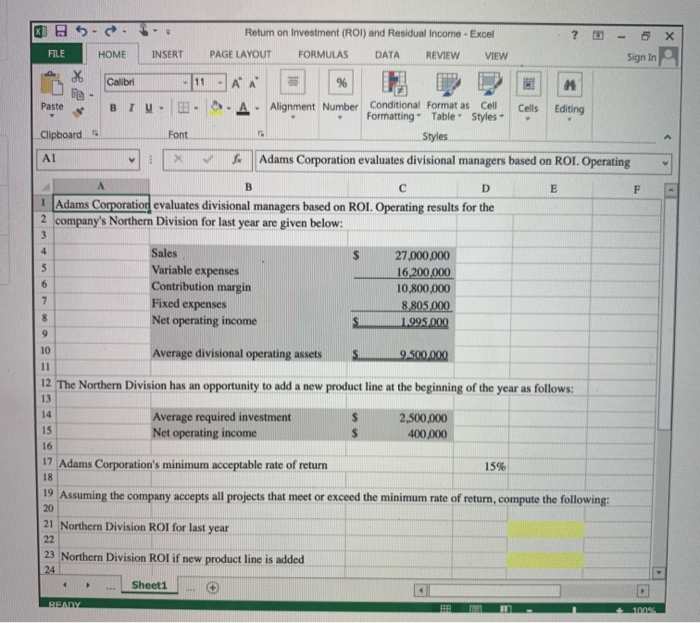Expand the formula bar chevron
700x623 pixels.
(665, 163)
